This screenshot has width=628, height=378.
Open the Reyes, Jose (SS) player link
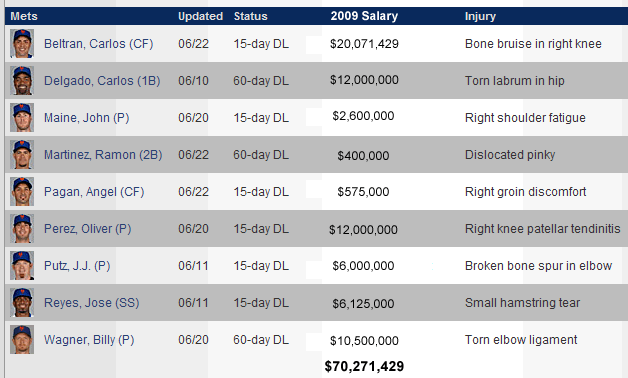[92, 303]
